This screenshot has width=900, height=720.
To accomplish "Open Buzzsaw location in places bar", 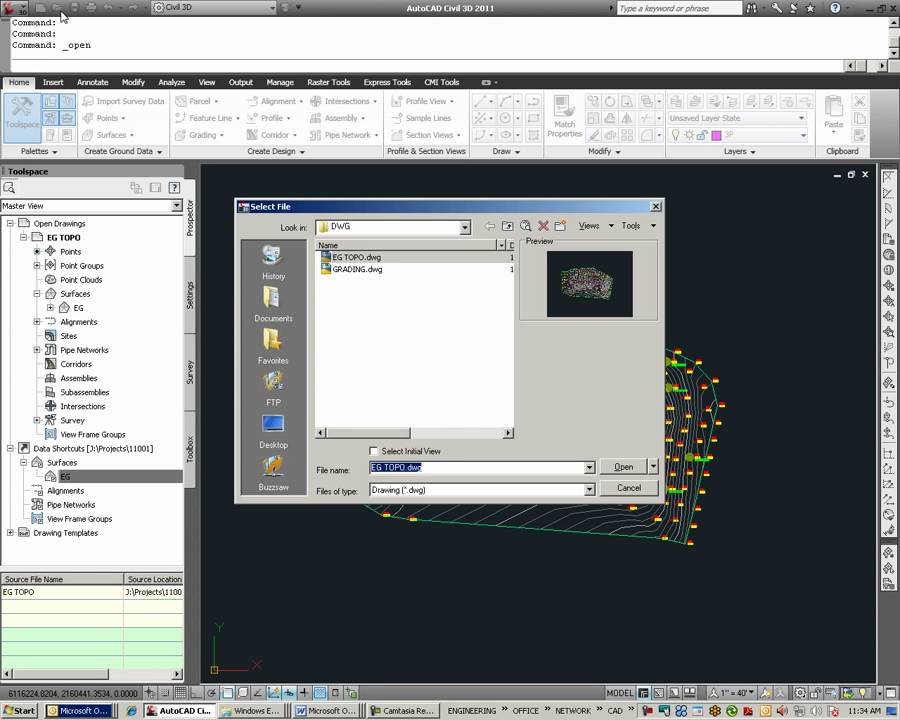I will point(273,473).
